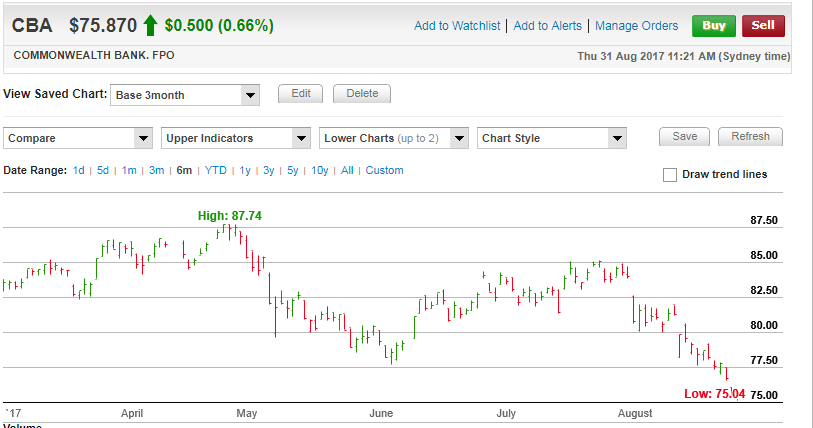This screenshot has width=813, height=428.
Task: Select the 10y date range
Action: (x=319, y=170)
